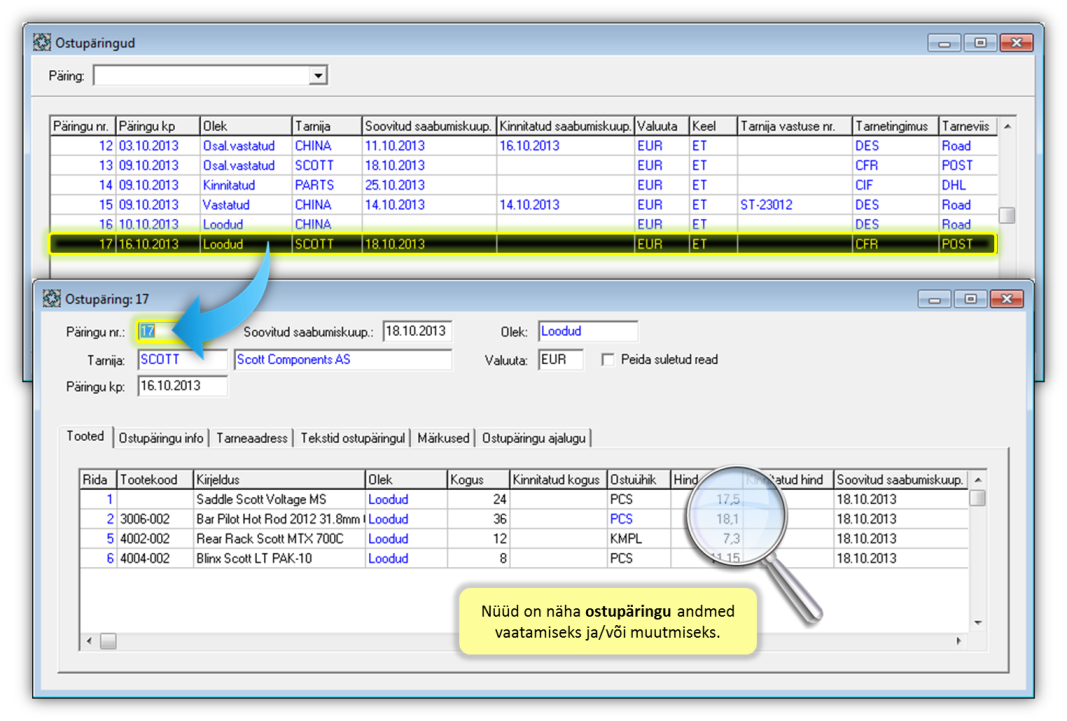Viewport: 1067px width, 721px height.
Task: Click the ST-23012 supplier response number
Action: [x=766, y=205]
